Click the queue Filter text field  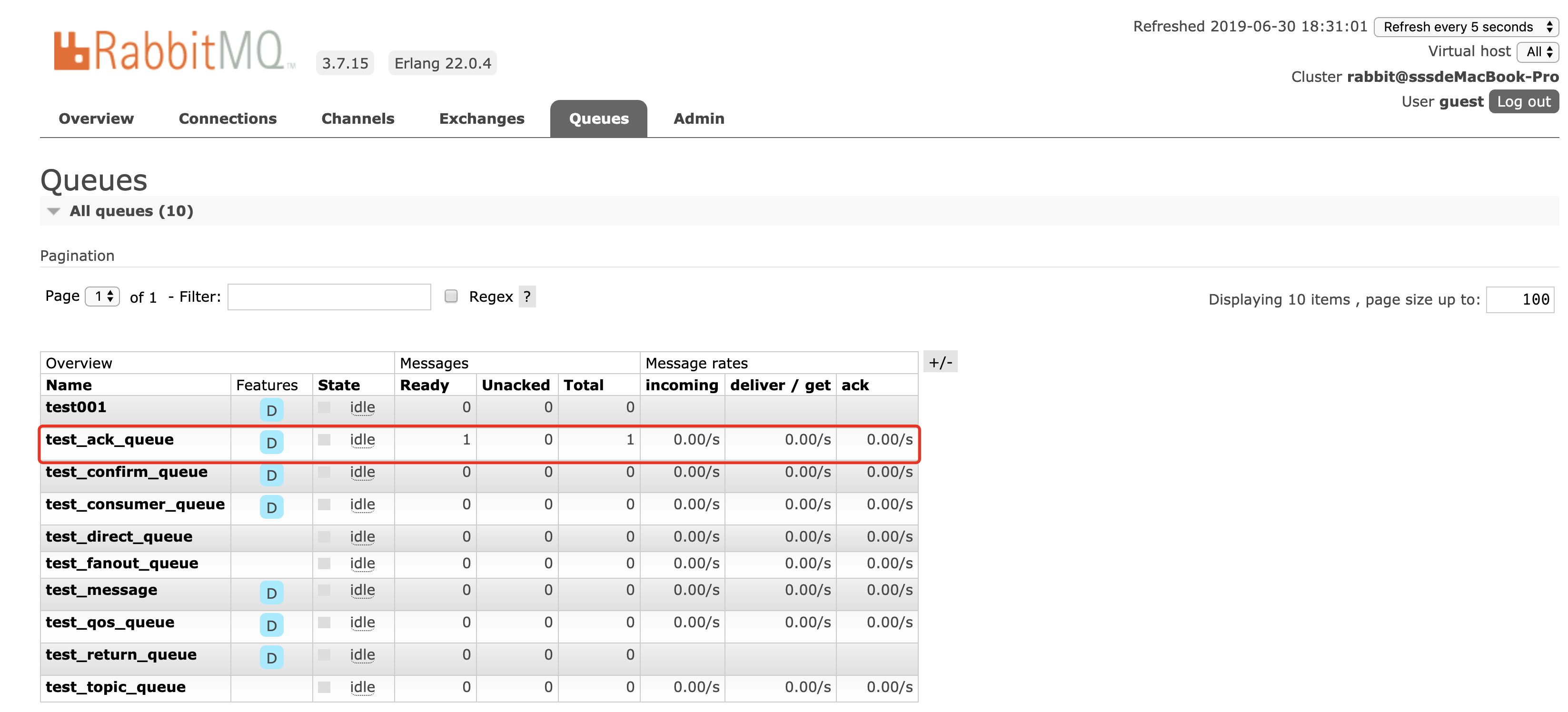[329, 297]
